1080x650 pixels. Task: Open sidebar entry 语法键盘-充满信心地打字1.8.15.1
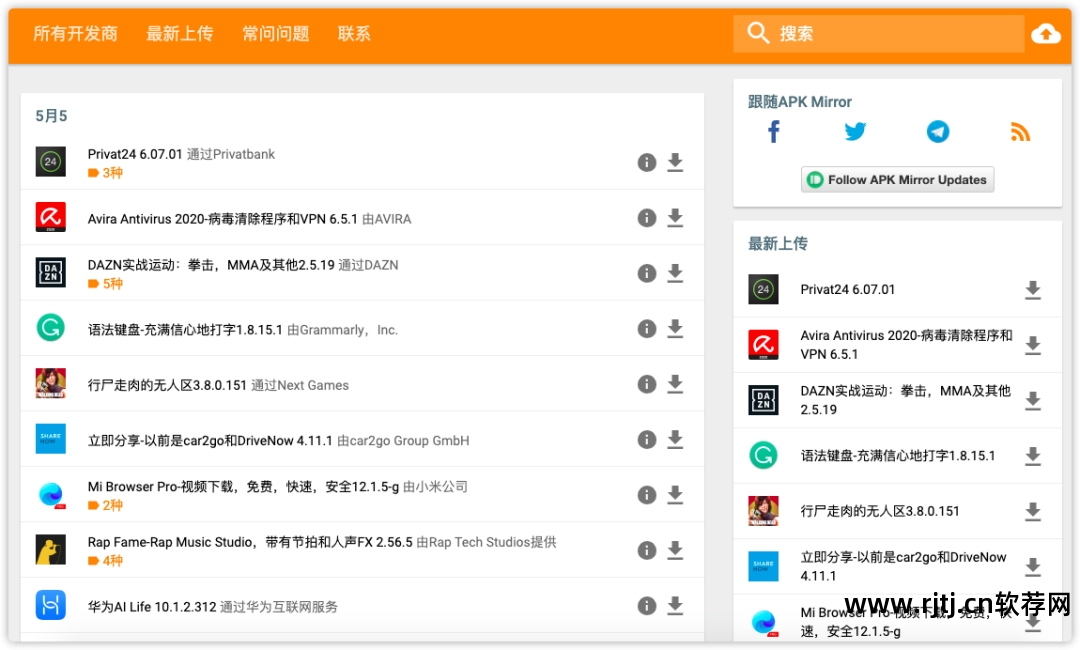click(897, 456)
